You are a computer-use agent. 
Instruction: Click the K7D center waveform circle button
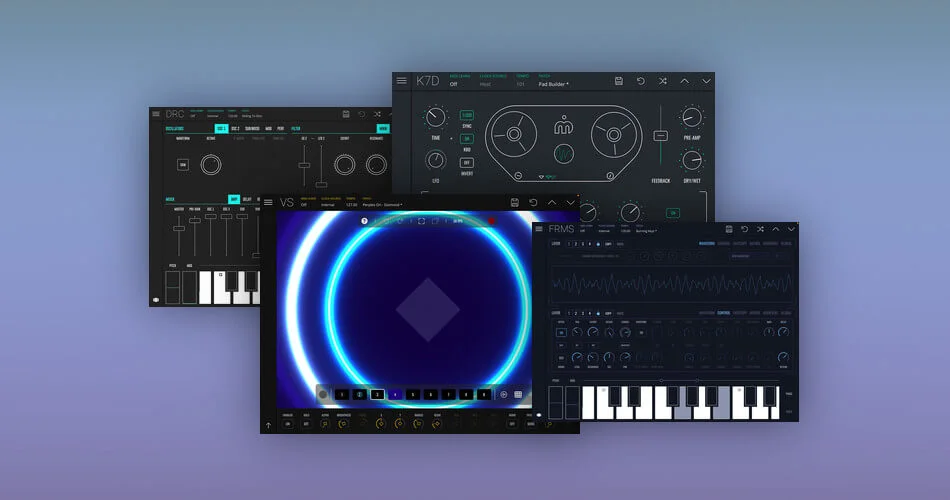pos(563,153)
